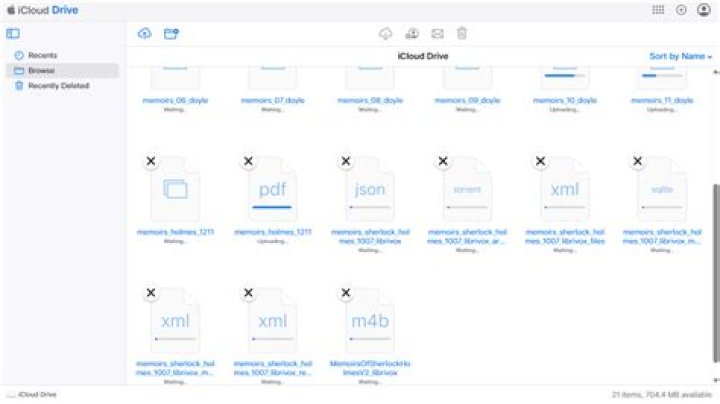Select the memoirs_holmes_1211 windows-style file icon
This screenshot has height=404, width=720.
pos(175,189)
